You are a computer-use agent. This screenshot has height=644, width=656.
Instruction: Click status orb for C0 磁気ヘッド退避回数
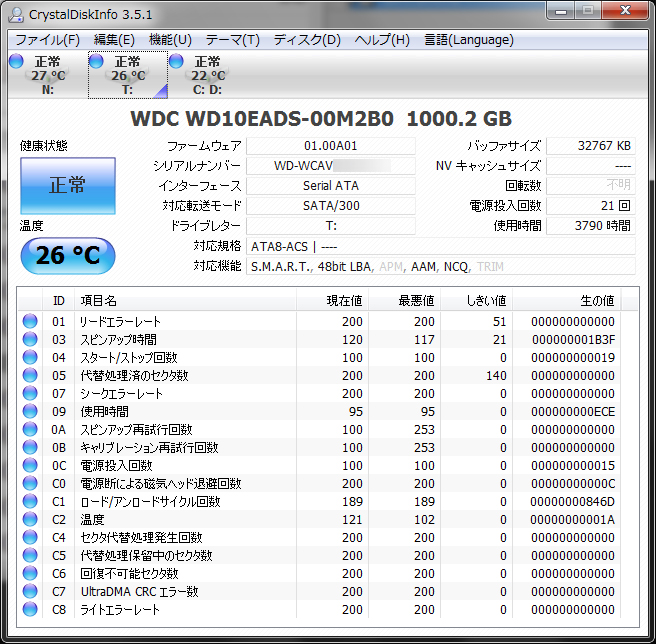pos(30,483)
